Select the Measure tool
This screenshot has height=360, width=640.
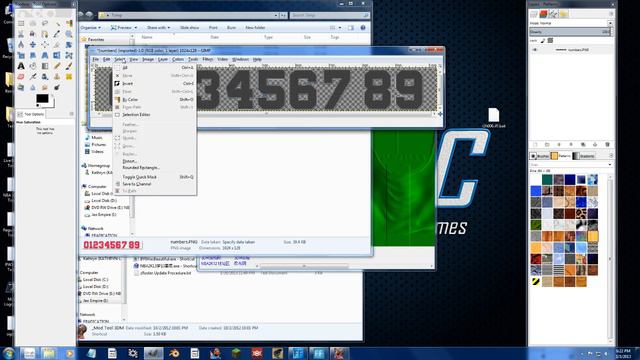tap(21, 44)
